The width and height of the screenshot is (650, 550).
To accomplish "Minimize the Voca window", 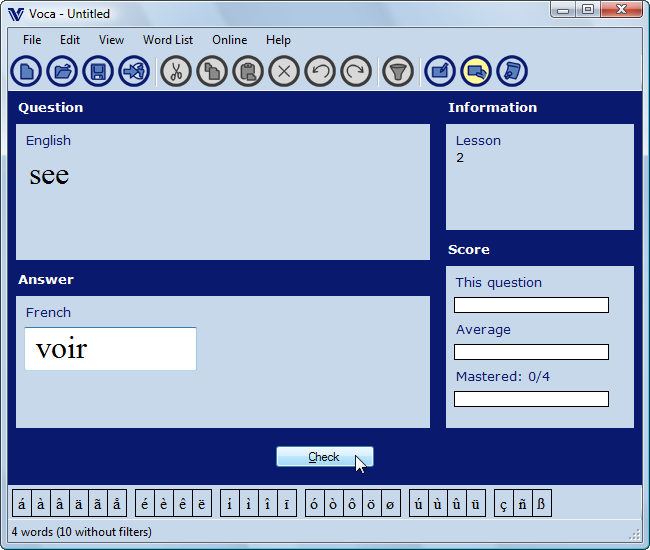I will (563, 10).
